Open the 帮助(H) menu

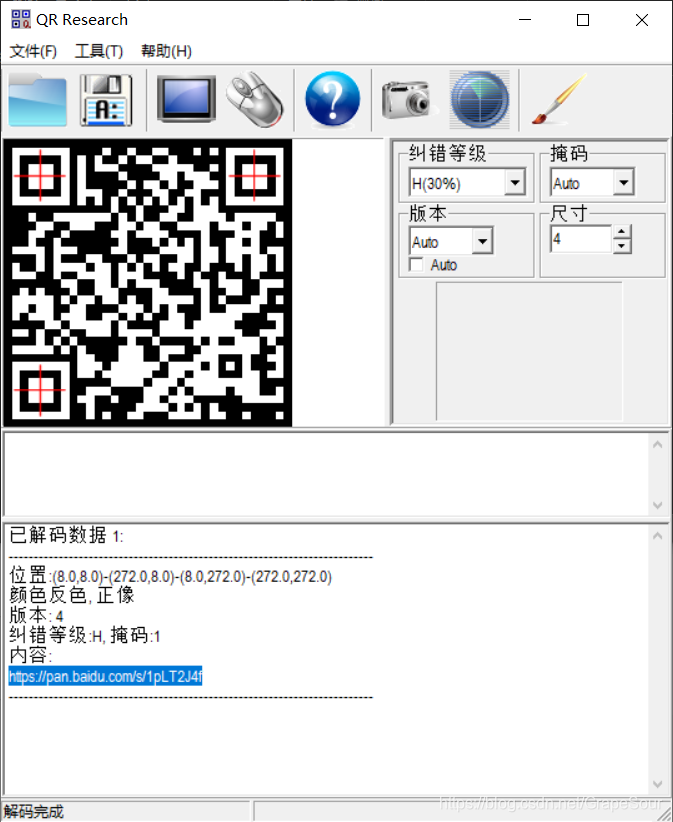point(166,51)
